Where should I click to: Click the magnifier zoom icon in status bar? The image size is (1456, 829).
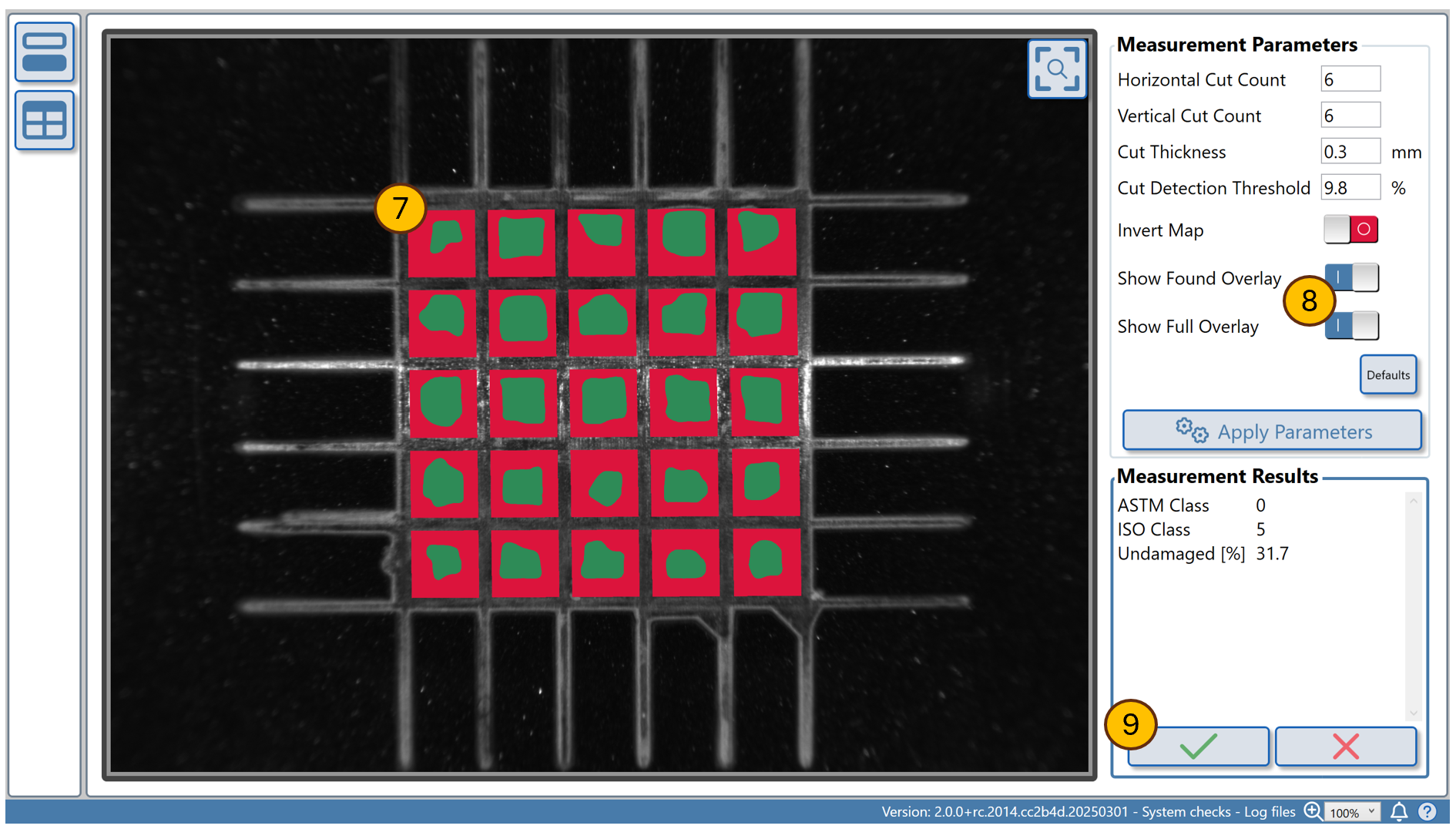[1312, 811]
